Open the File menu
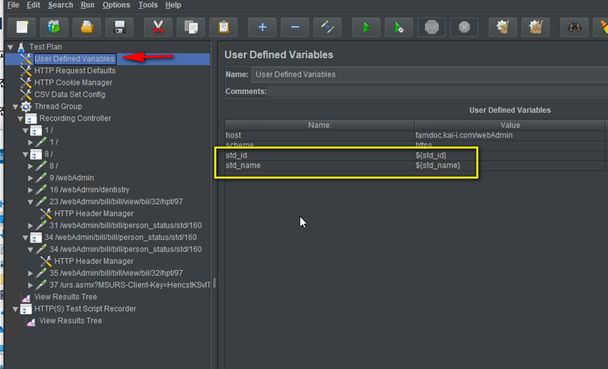The image size is (608, 369). point(13,5)
